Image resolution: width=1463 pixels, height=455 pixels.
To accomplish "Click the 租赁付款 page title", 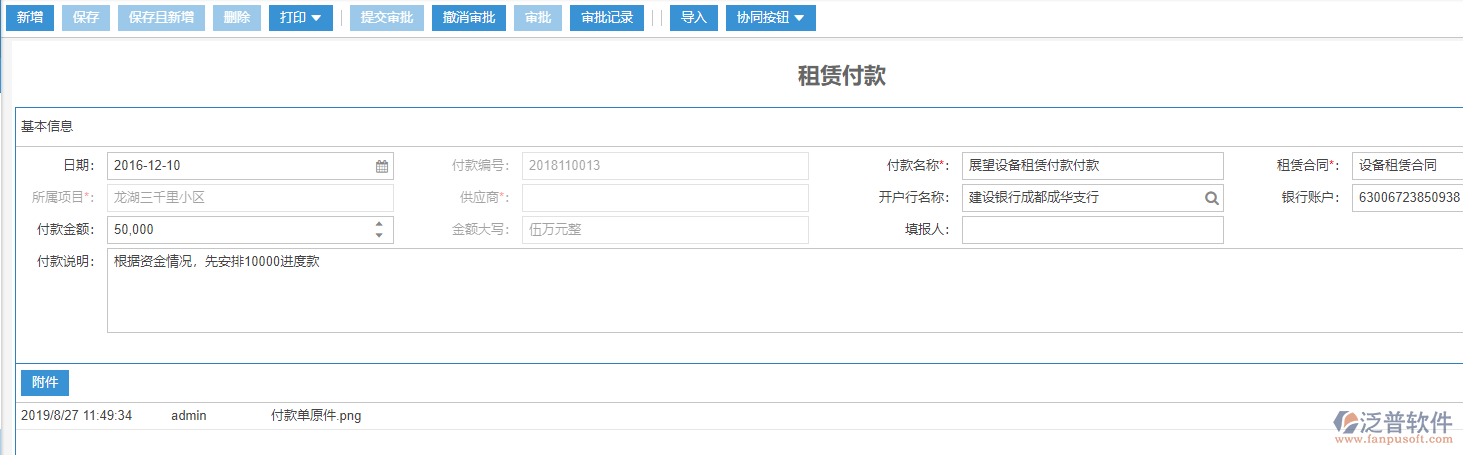I will click(842, 76).
